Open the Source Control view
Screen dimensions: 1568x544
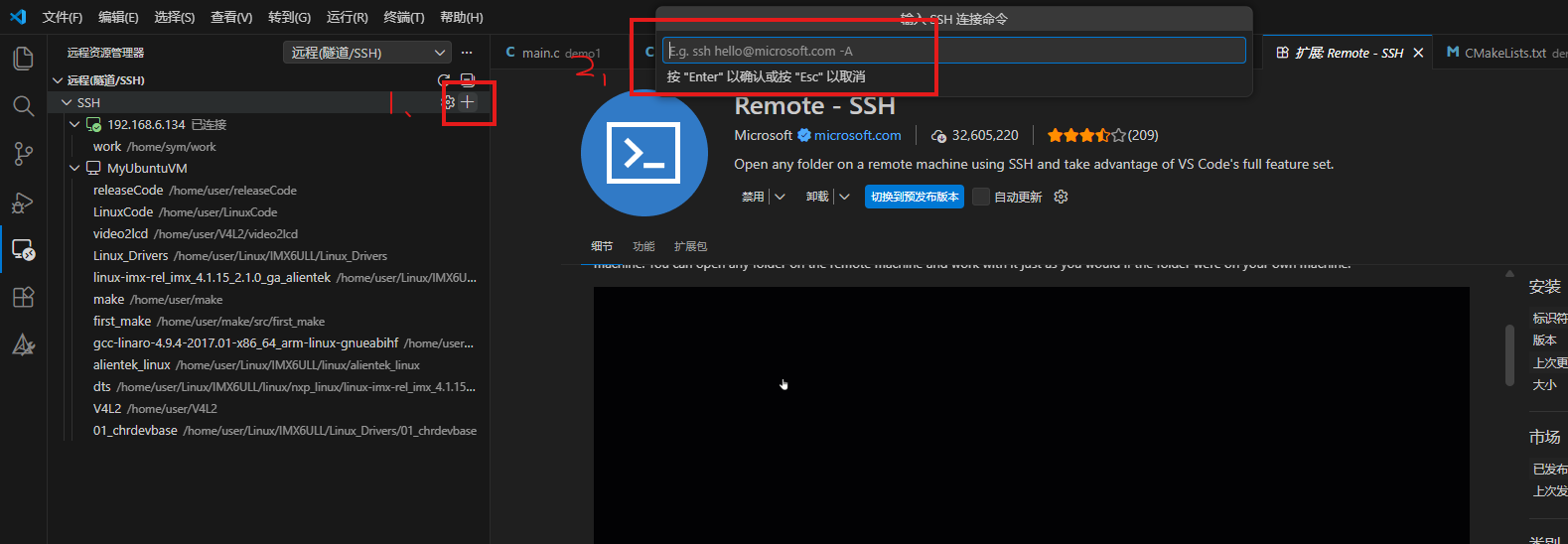tap(23, 153)
